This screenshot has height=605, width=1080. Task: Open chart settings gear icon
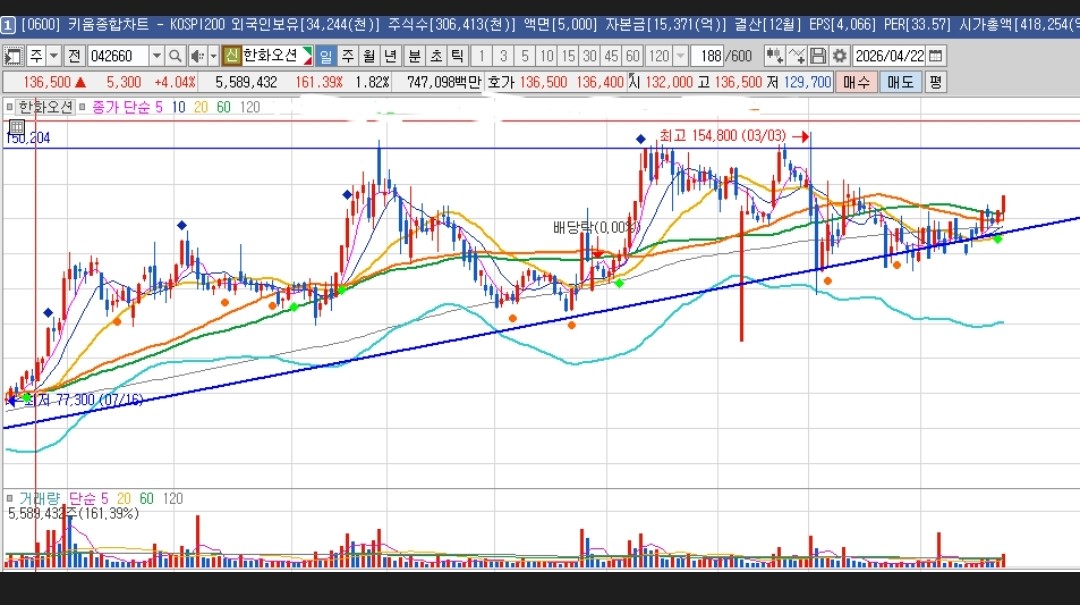click(839, 56)
